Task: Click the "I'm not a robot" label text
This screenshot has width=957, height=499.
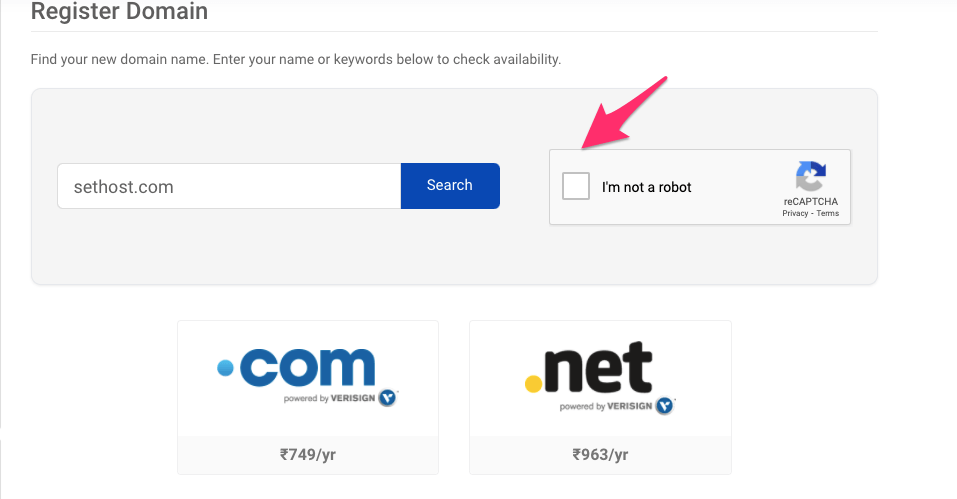Action: point(646,187)
